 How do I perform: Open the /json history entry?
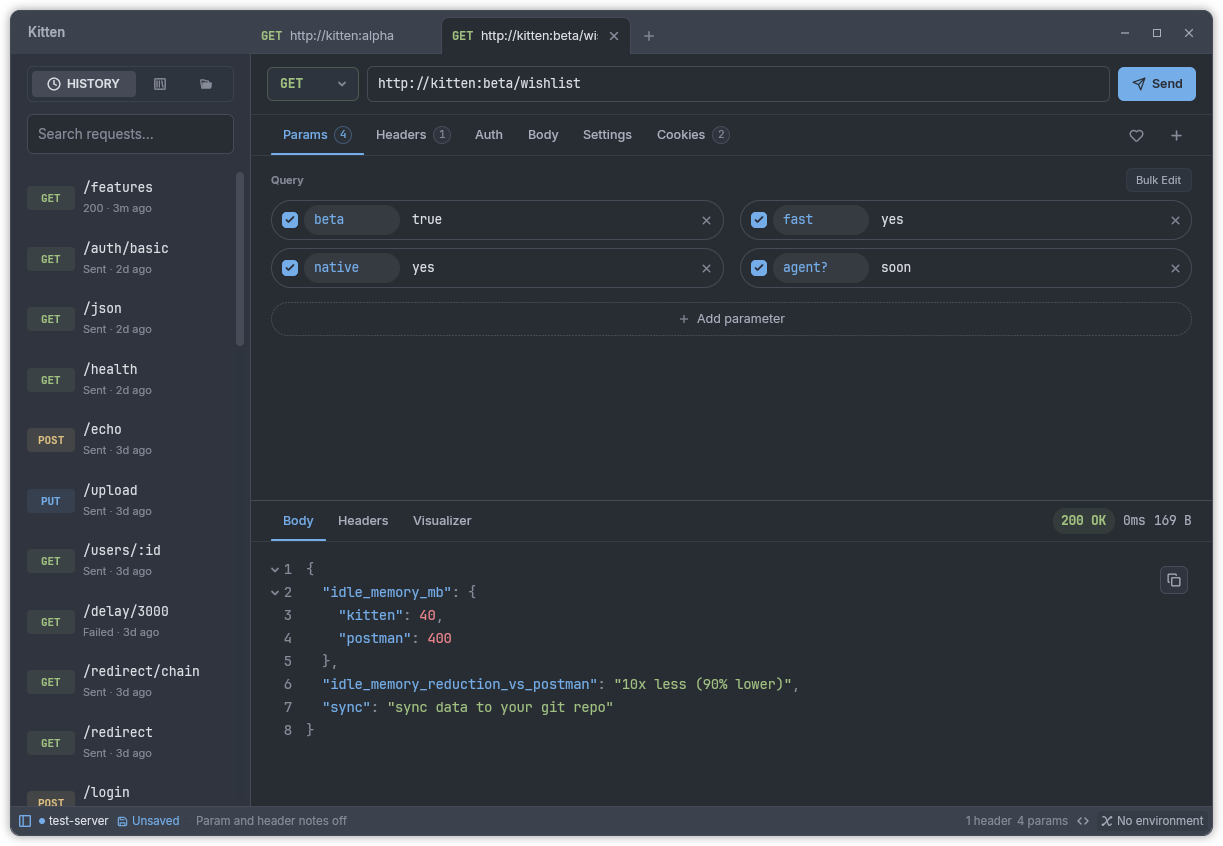[130, 319]
